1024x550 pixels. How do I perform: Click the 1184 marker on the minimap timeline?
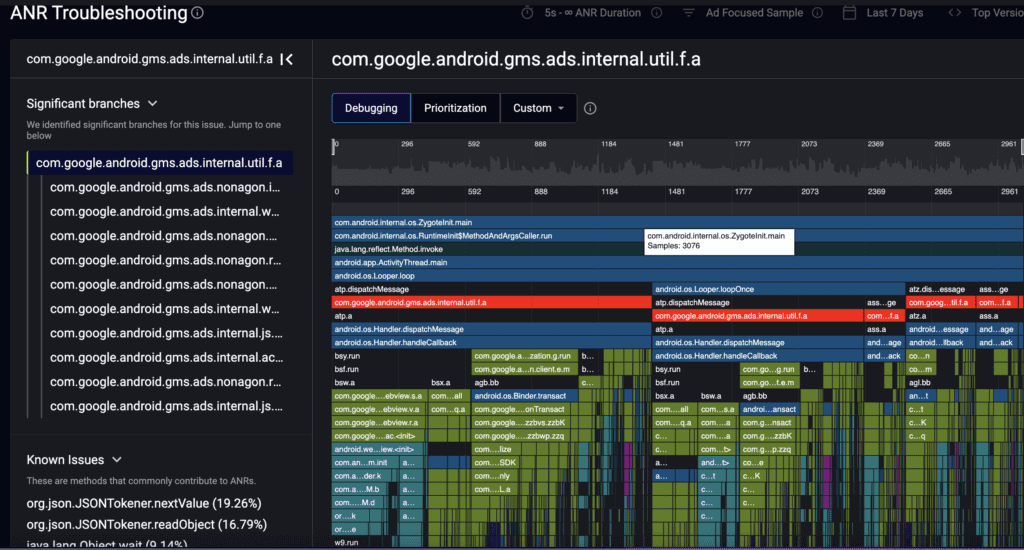(x=609, y=144)
